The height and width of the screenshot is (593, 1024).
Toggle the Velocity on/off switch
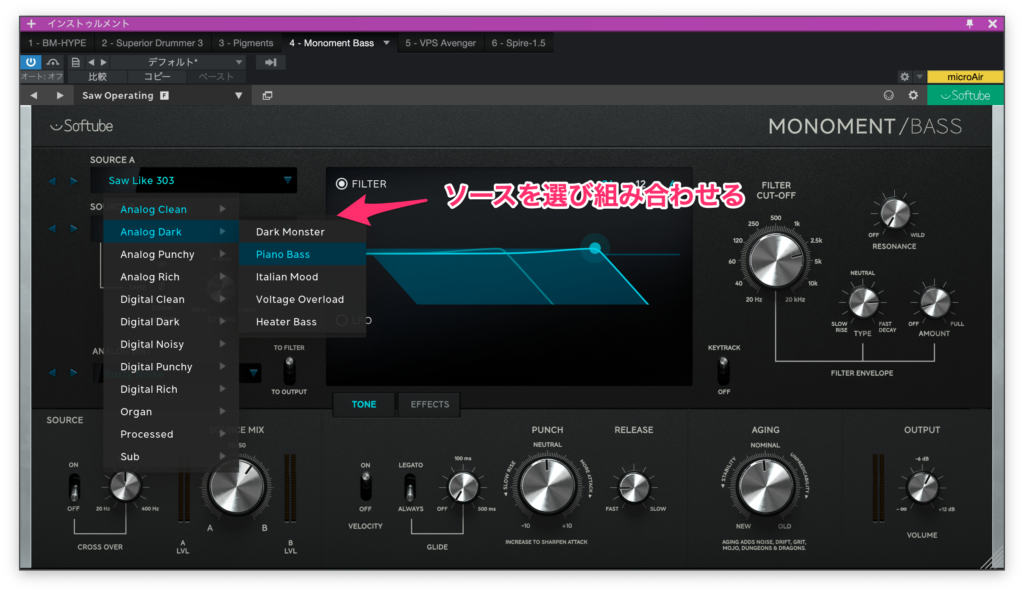pyautogui.click(x=365, y=487)
